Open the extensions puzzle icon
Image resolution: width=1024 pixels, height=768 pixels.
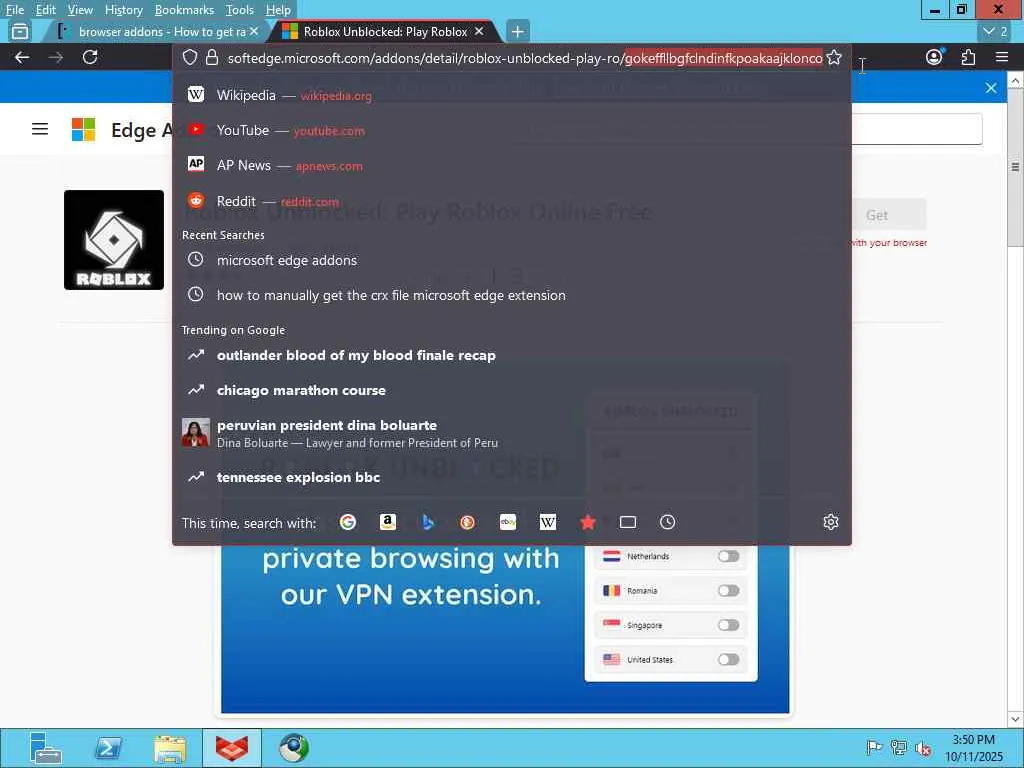tap(968, 57)
